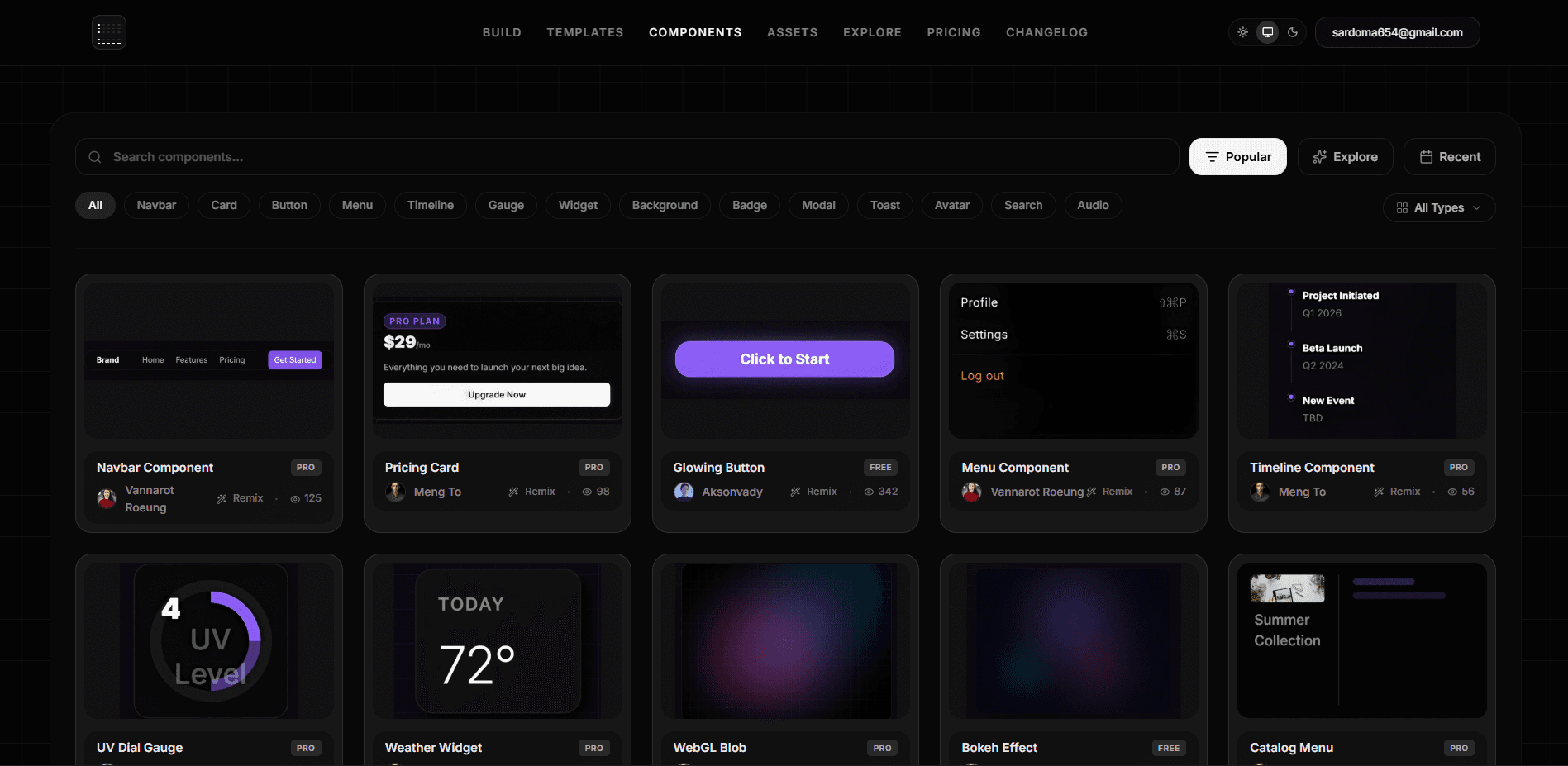
Task: Focus the Search components field
Action: [627, 157]
